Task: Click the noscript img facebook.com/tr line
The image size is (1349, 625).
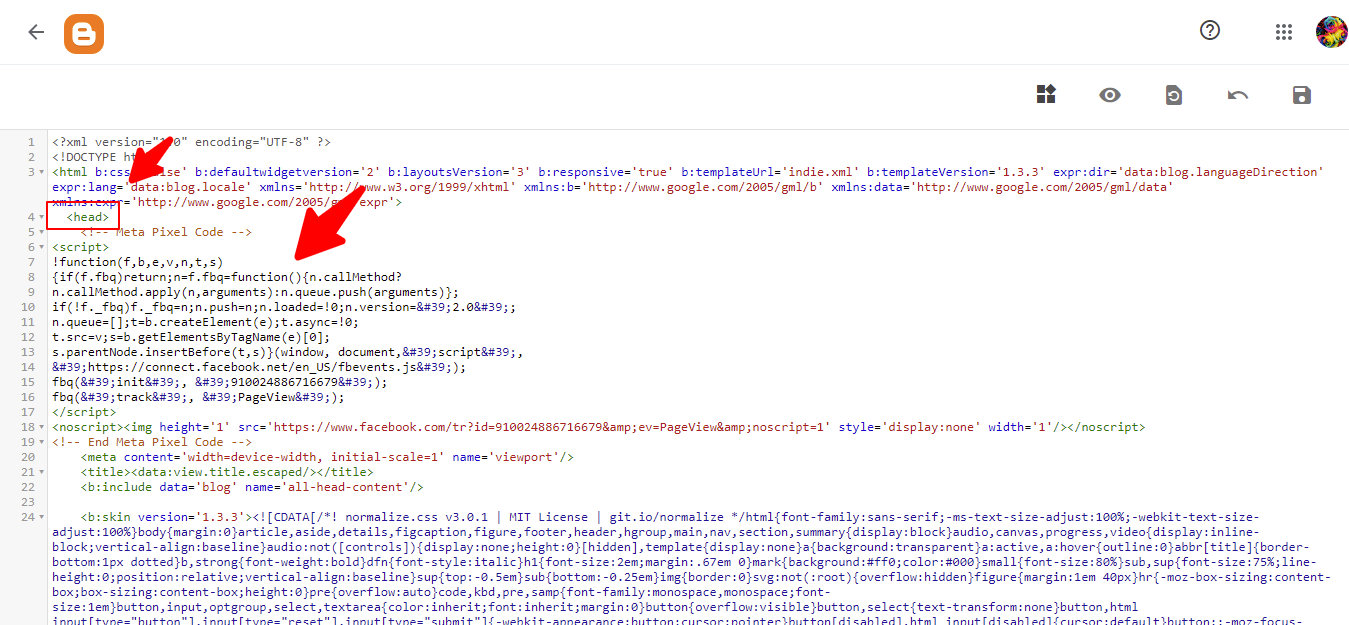Action: point(599,427)
